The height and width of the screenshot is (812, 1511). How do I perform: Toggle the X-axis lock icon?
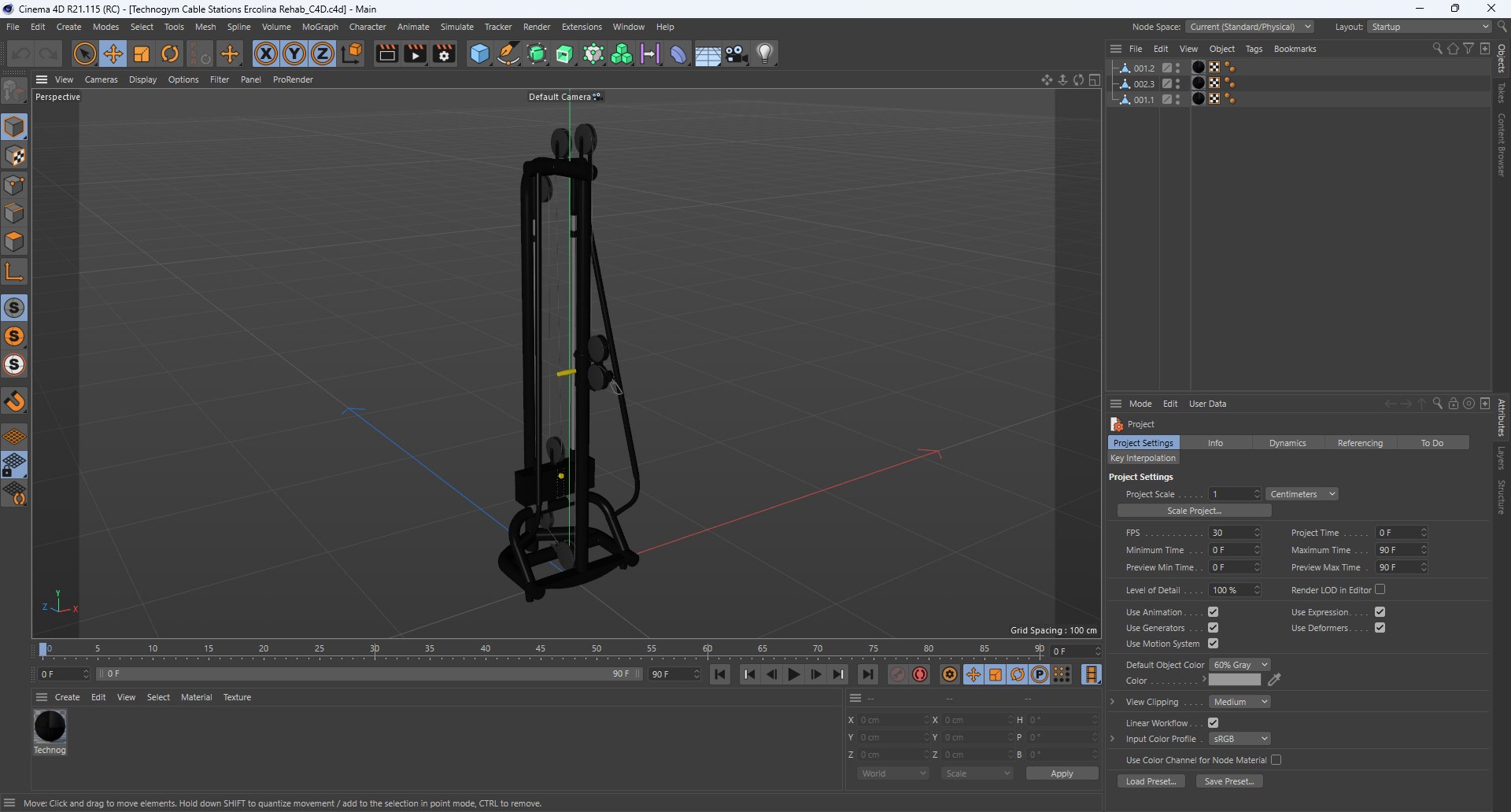click(266, 54)
